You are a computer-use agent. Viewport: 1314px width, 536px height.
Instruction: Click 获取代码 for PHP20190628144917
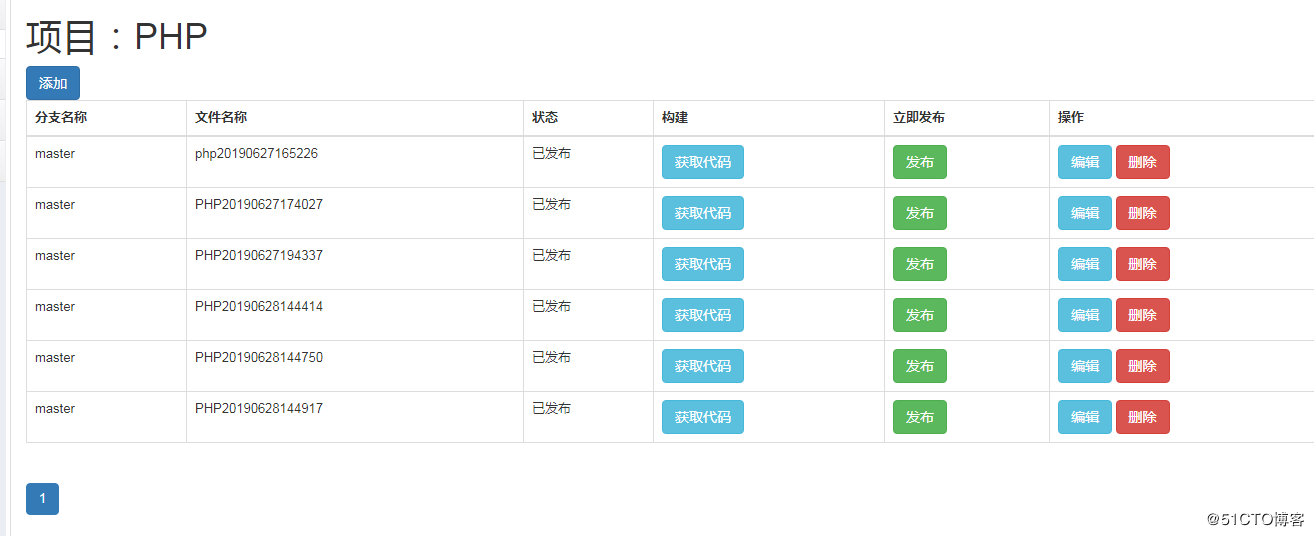pos(702,417)
